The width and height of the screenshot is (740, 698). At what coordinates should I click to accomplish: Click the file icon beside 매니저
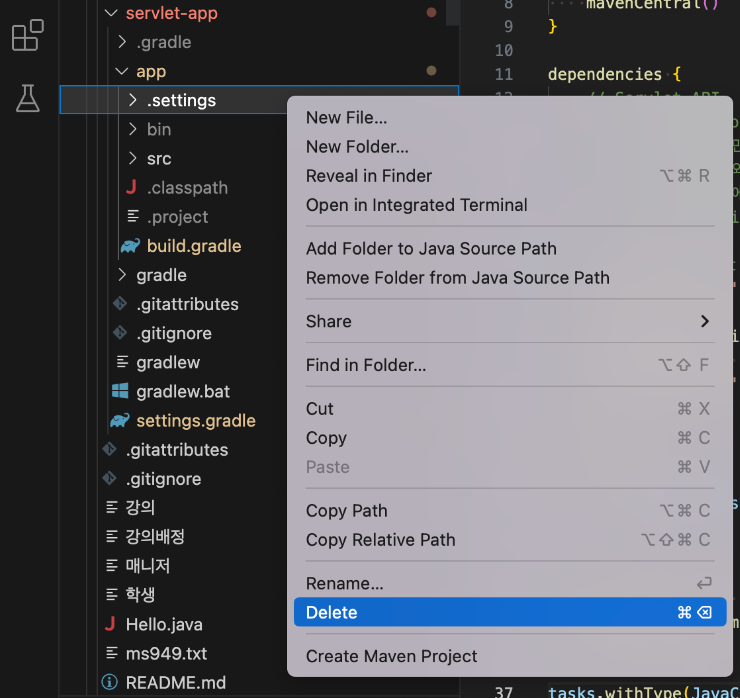(x=112, y=566)
